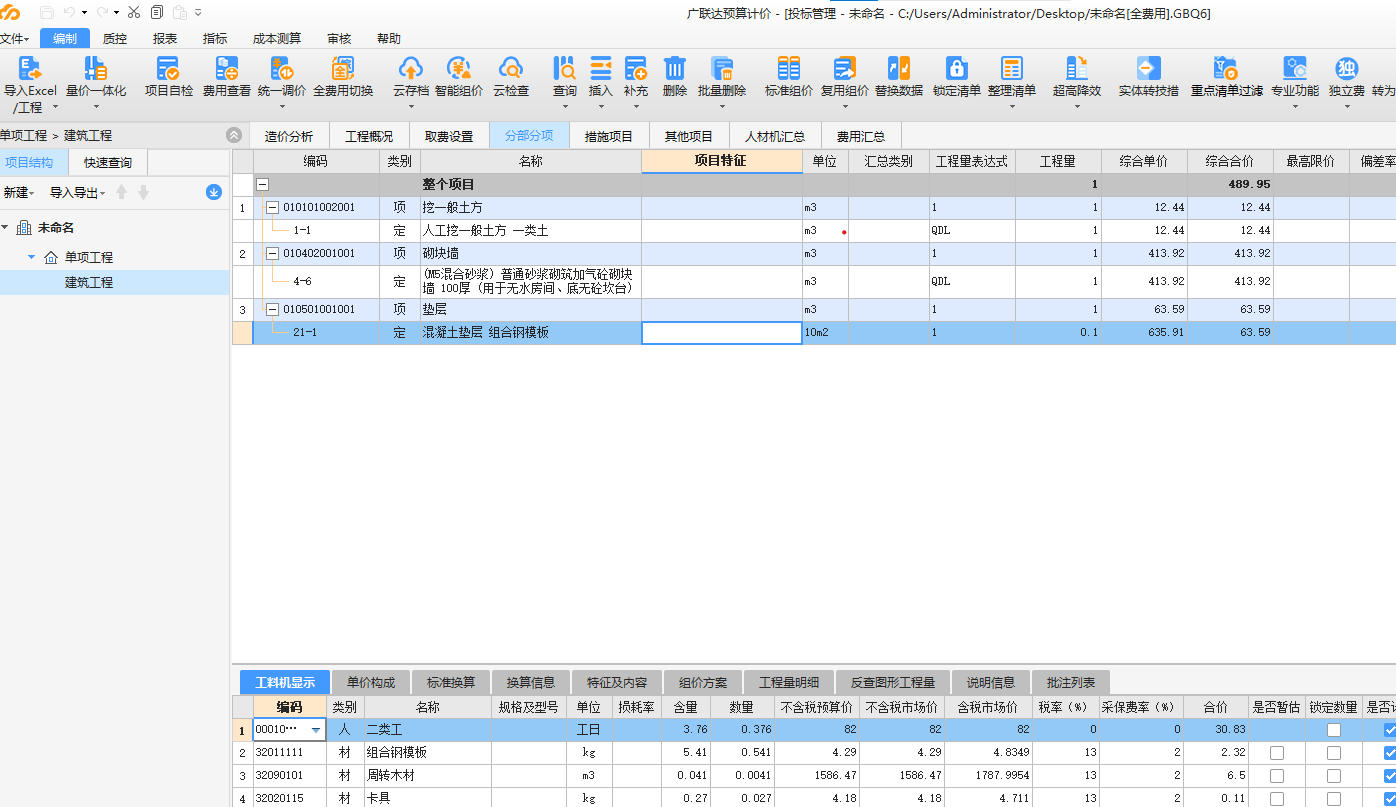Click the 替换数据 replace data icon
The image size is (1396, 807).
(899, 69)
